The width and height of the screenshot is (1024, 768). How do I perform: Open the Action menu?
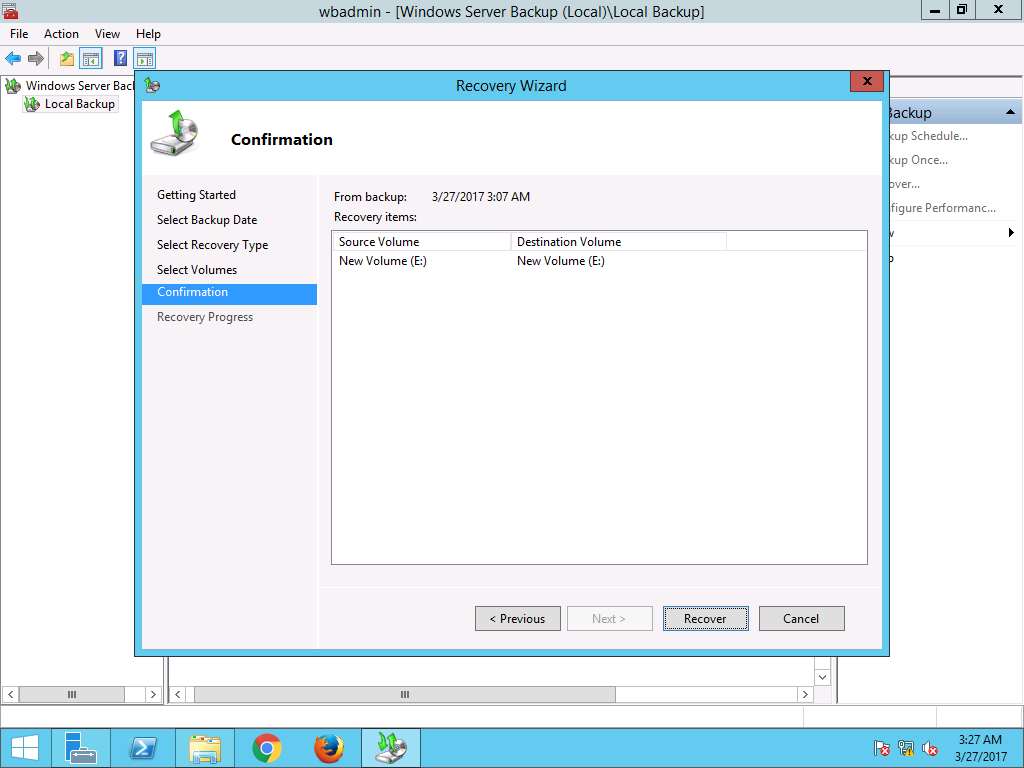click(61, 34)
